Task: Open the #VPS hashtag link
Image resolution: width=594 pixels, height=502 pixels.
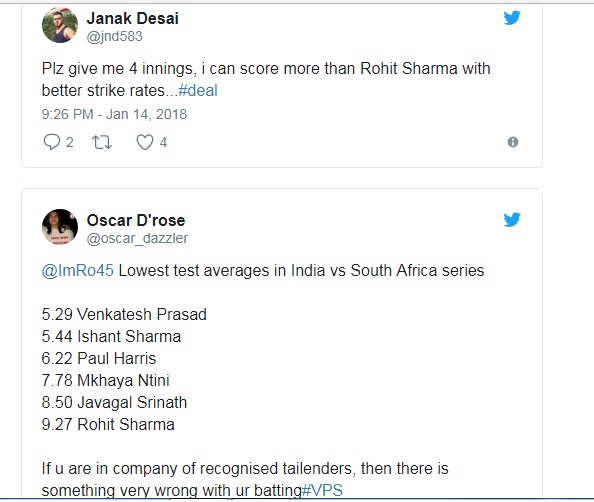Action: tap(322, 490)
